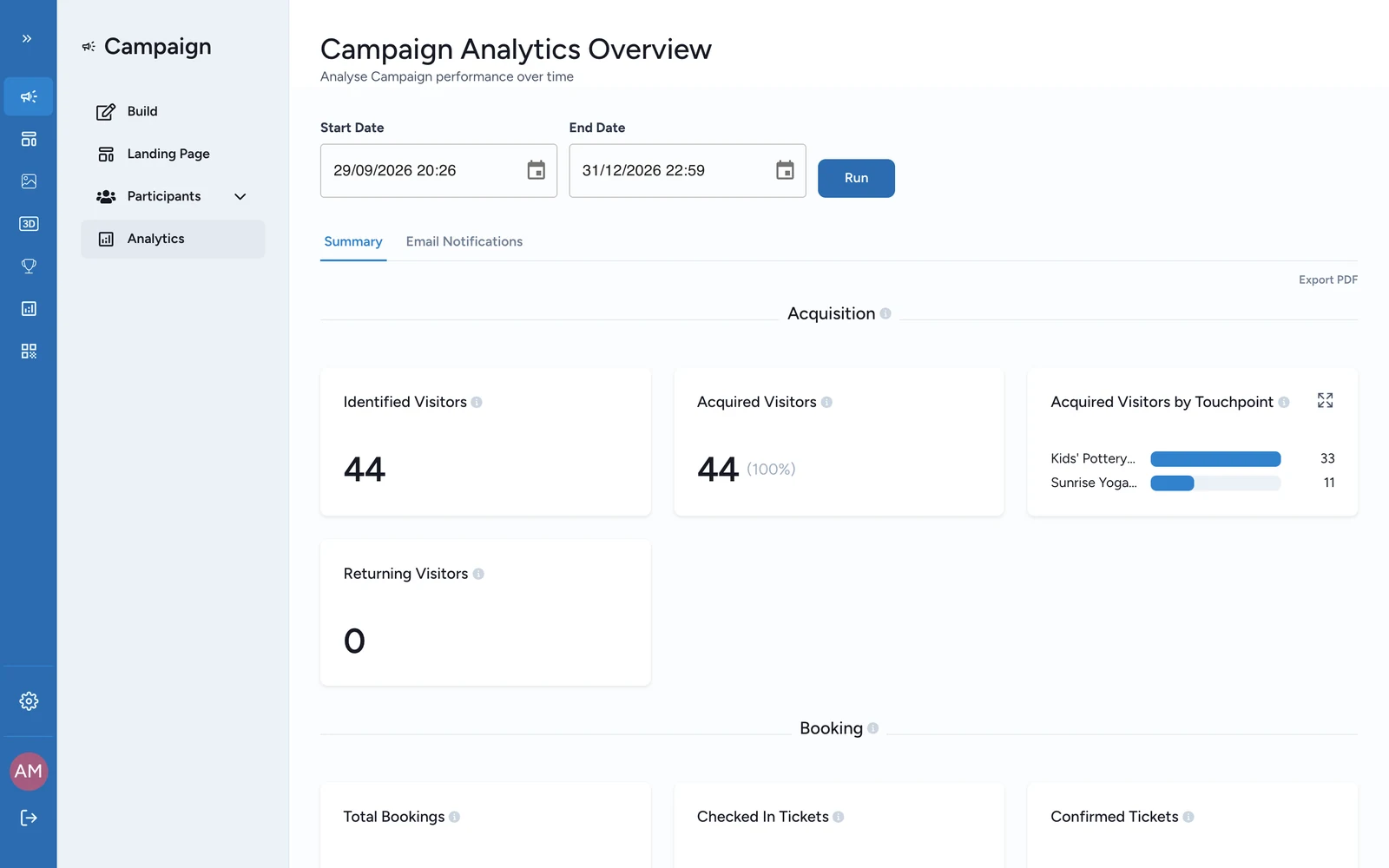Open the Campaign megaphone sidebar icon

pyautogui.click(x=29, y=96)
